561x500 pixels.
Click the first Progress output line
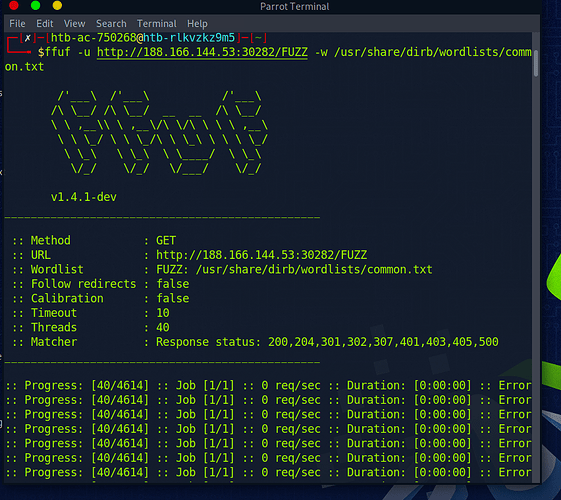tap(268, 386)
